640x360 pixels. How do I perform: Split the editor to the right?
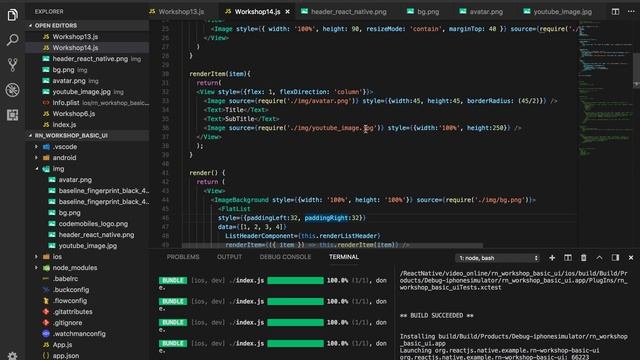[615, 11]
